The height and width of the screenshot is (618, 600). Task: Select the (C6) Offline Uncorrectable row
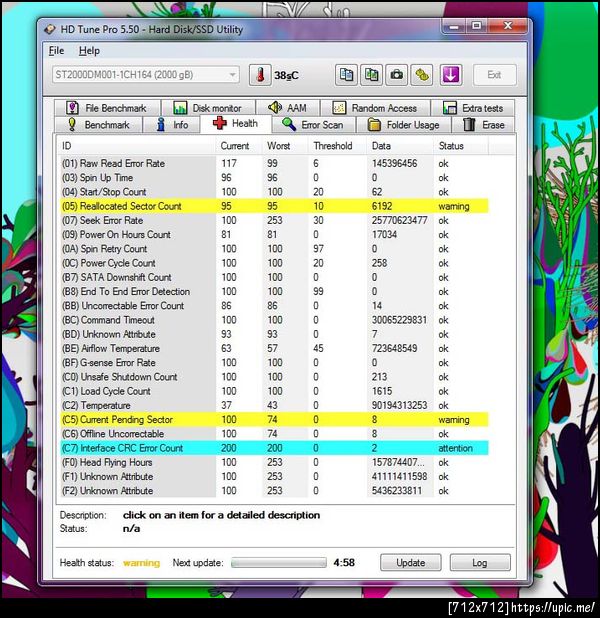[x=274, y=434]
